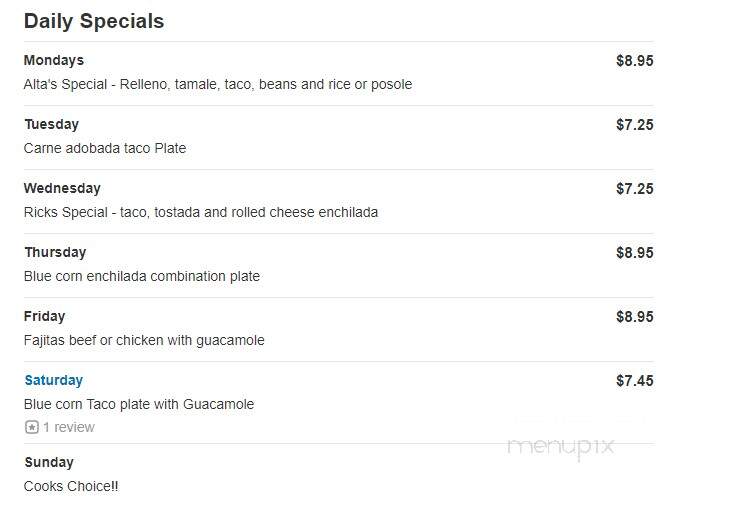This screenshot has width=740, height=529.
Task: Open the Saturday special link
Action: coord(54,380)
